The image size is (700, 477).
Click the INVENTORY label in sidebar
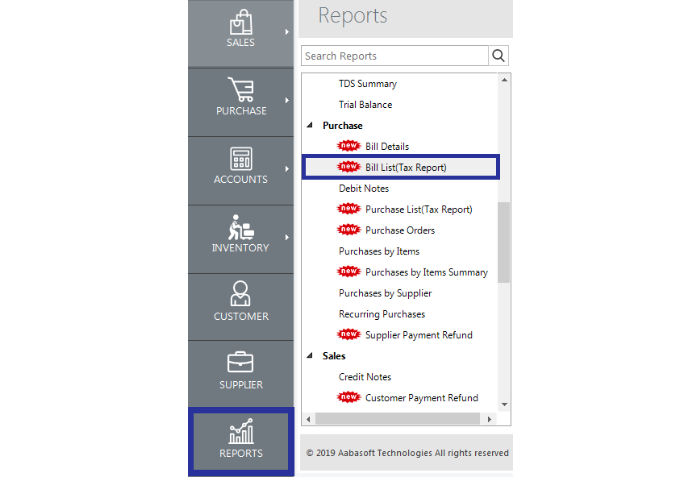(x=241, y=248)
